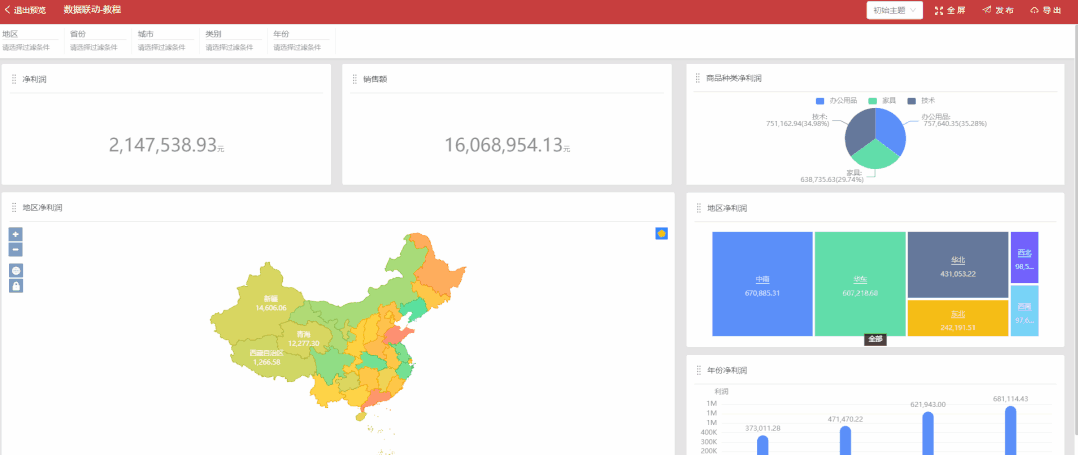The image size is (1078, 455).
Task: Enter full screen mode (全屏)
Action: click(950, 10)
